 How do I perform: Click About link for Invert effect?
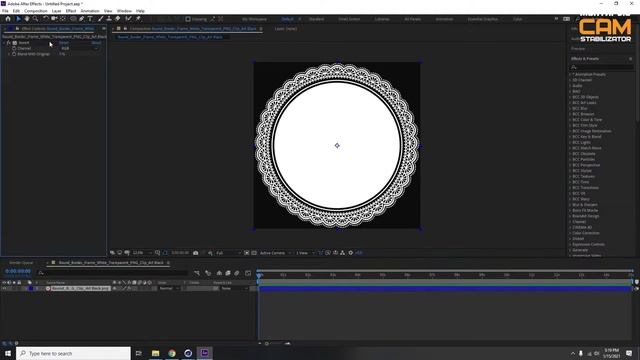tap(96, 42)
